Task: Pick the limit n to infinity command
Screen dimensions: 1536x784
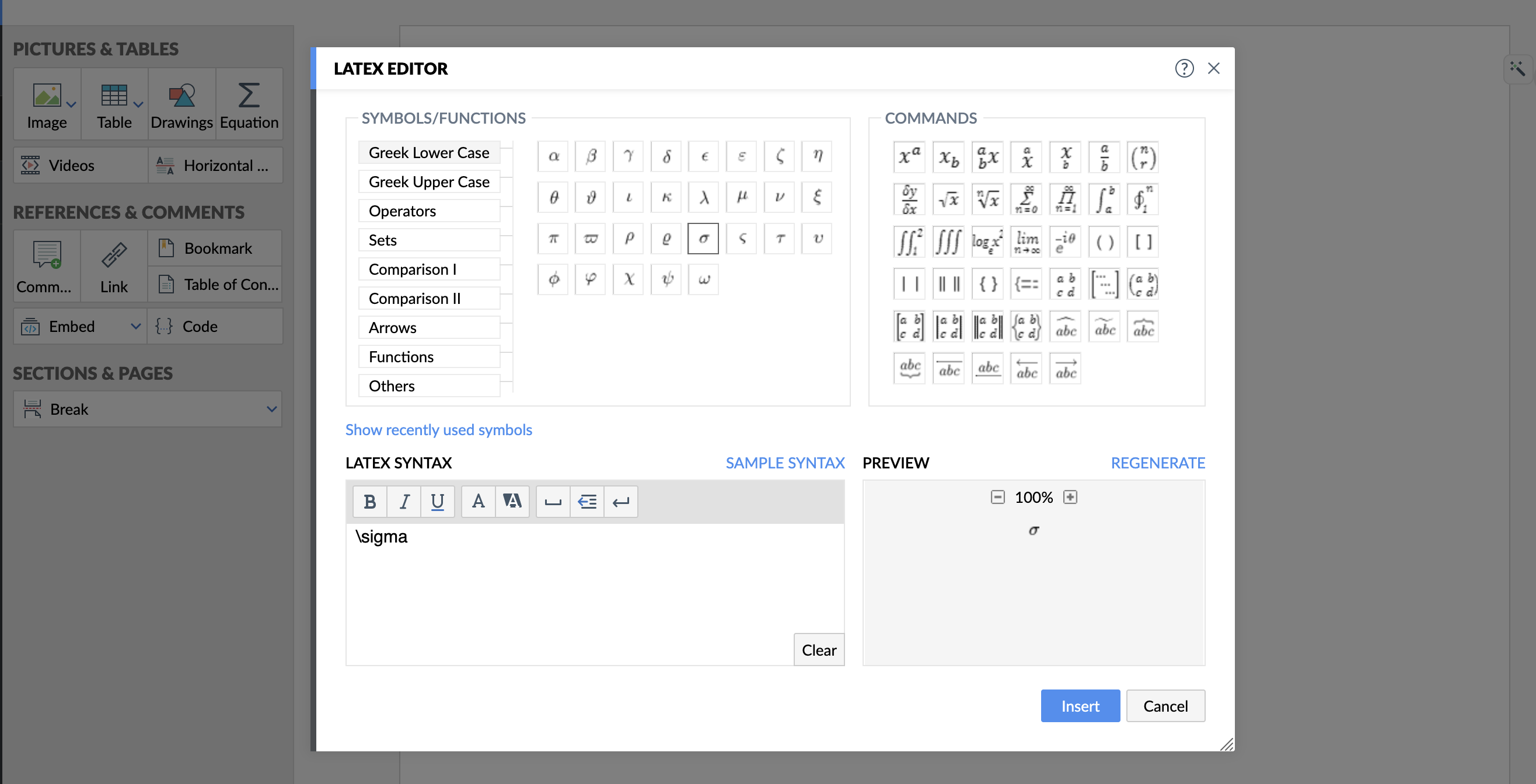Action: pyautogui.click(x=1026, y=242)
